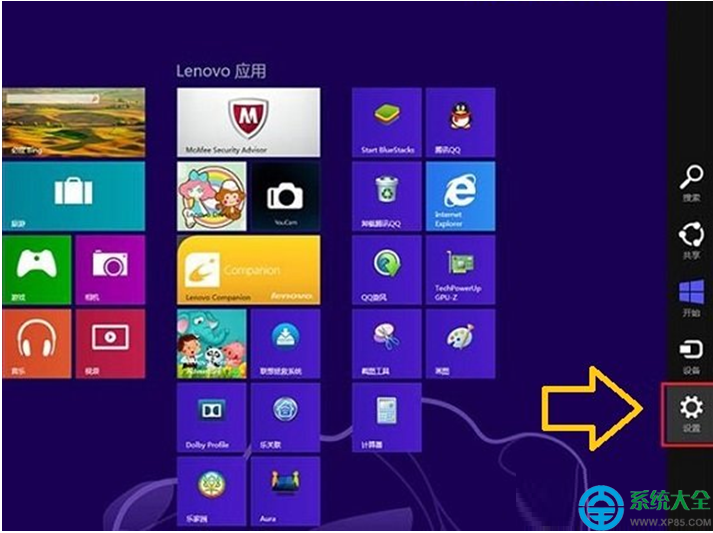
Task: Open the tile with house icon beside Dolby Profile
Action: point(286,417)
